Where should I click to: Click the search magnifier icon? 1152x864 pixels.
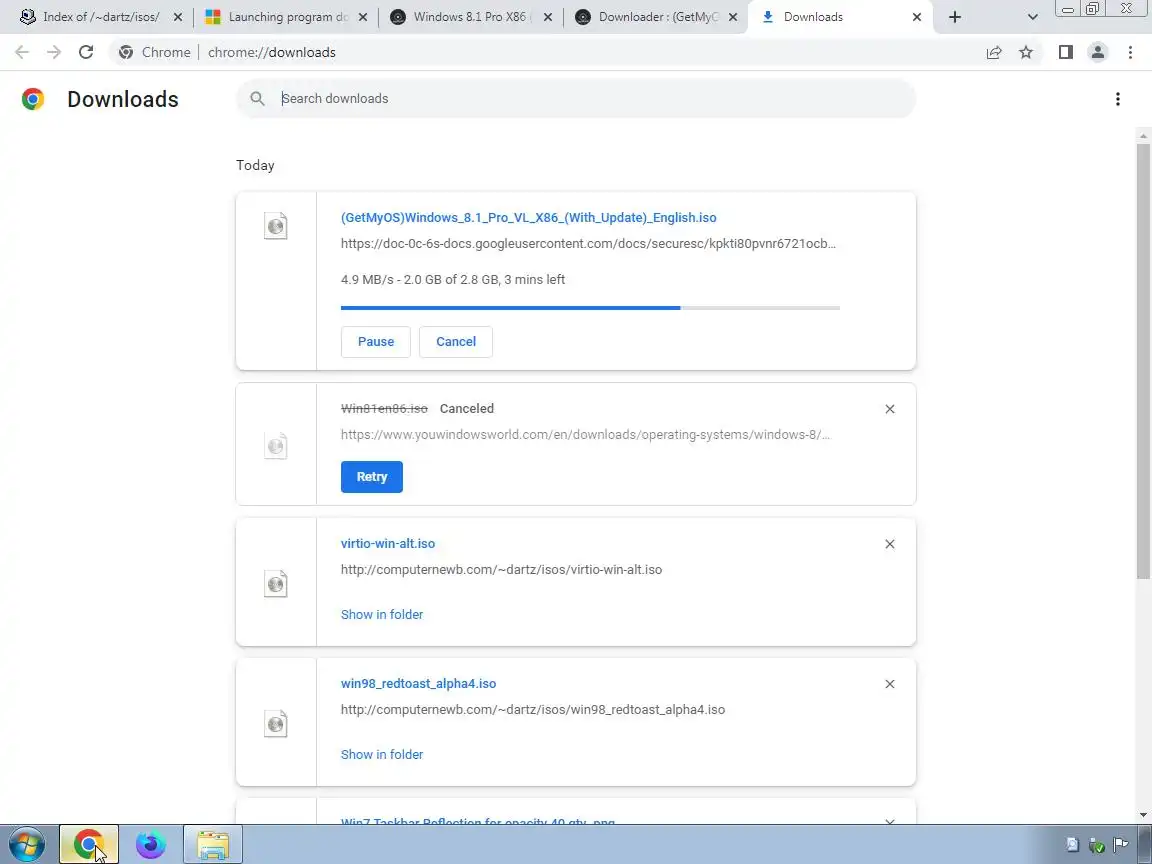tap(257, 98)
